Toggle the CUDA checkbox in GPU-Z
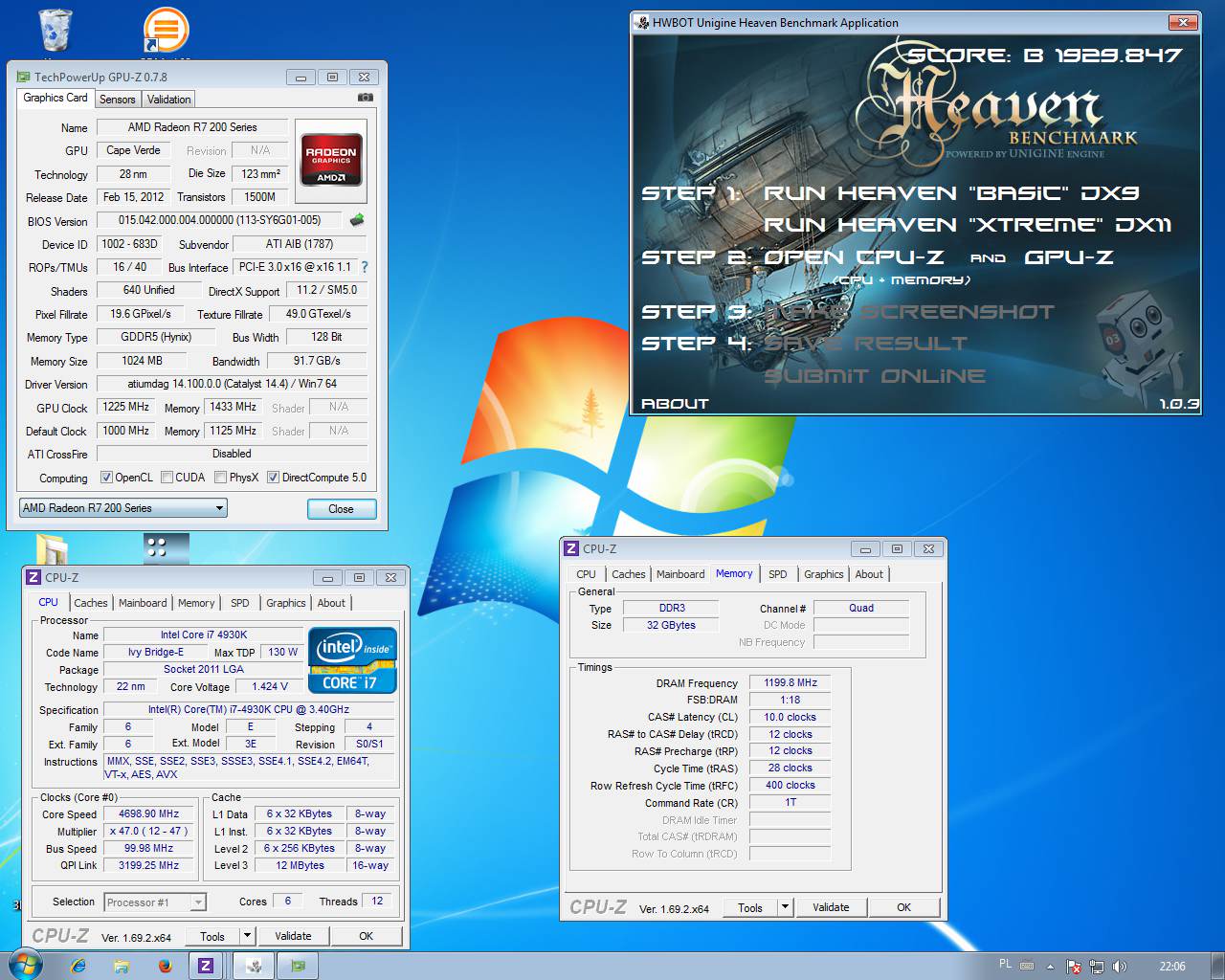 point(167,478)
